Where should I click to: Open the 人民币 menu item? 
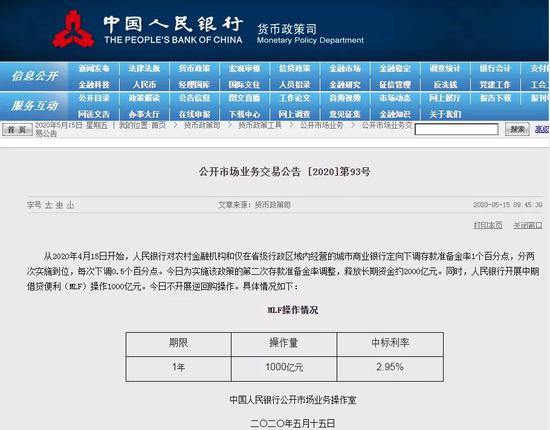pos(144,85)
